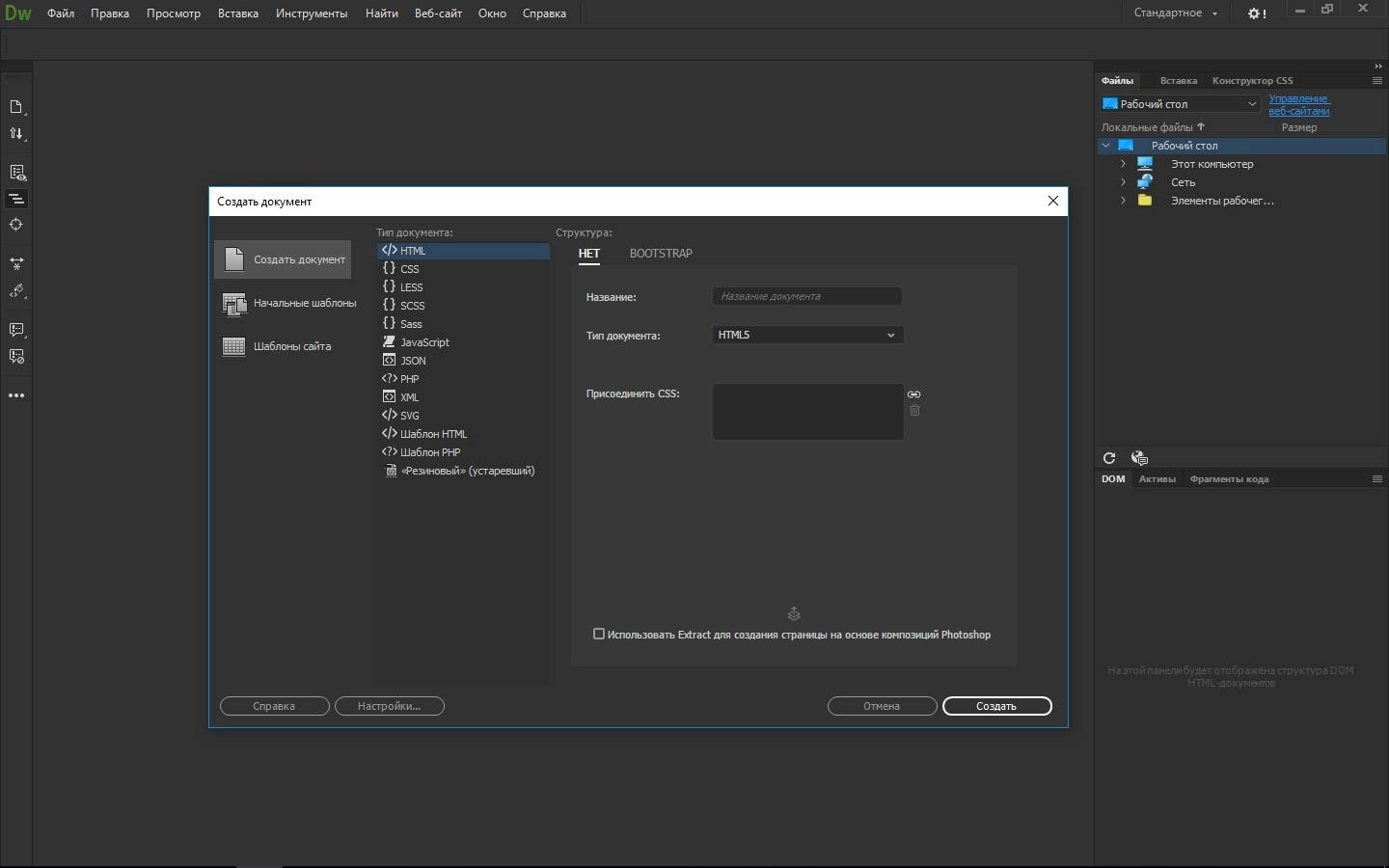1389x868 pixels.
Task: Select JavaScript document type
Action: click(x=463, y=342)
